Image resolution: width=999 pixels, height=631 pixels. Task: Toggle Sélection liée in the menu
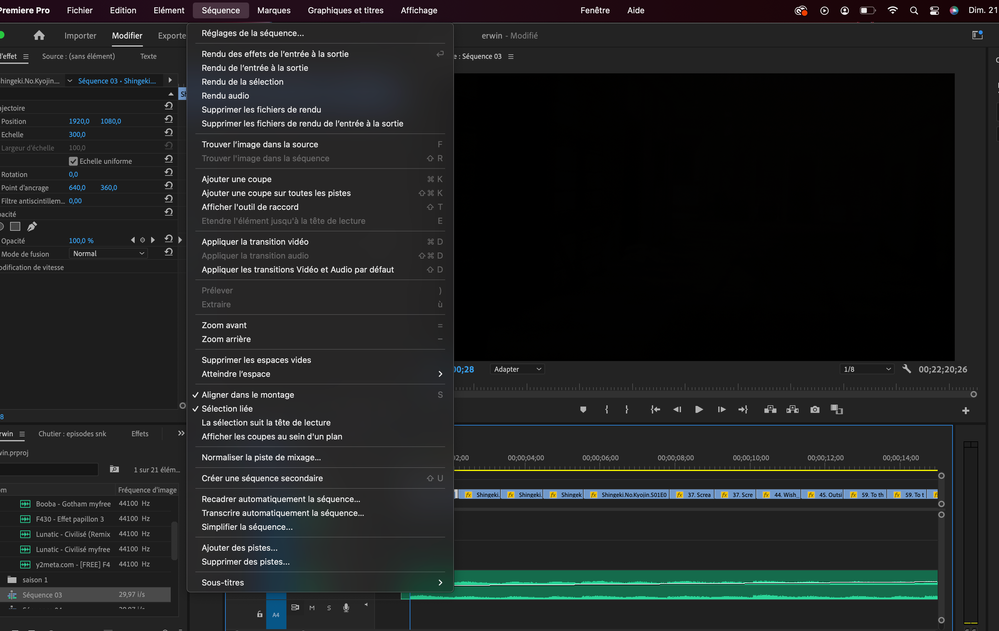227,409
